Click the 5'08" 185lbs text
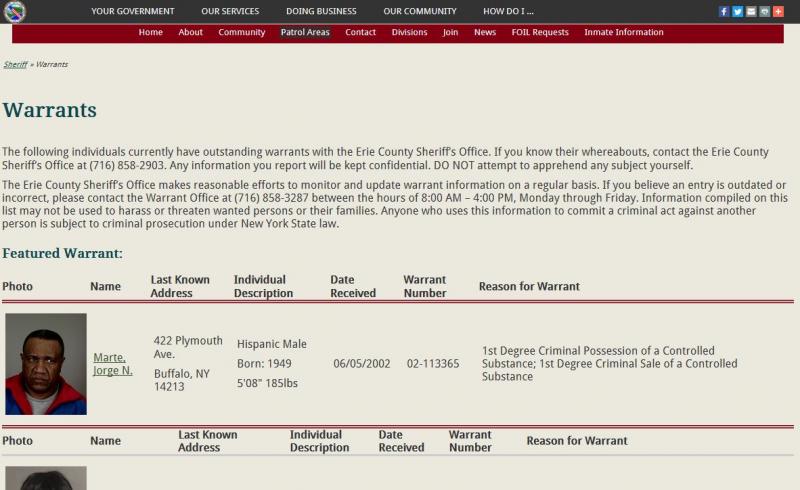 (x=267, y=383)
